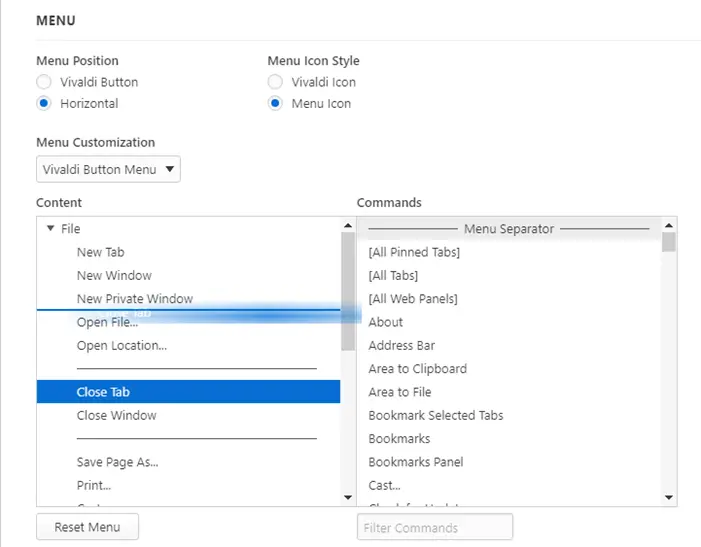701x547 pixels.
Task: Select Print... in Content list
Action: [188, 485]
